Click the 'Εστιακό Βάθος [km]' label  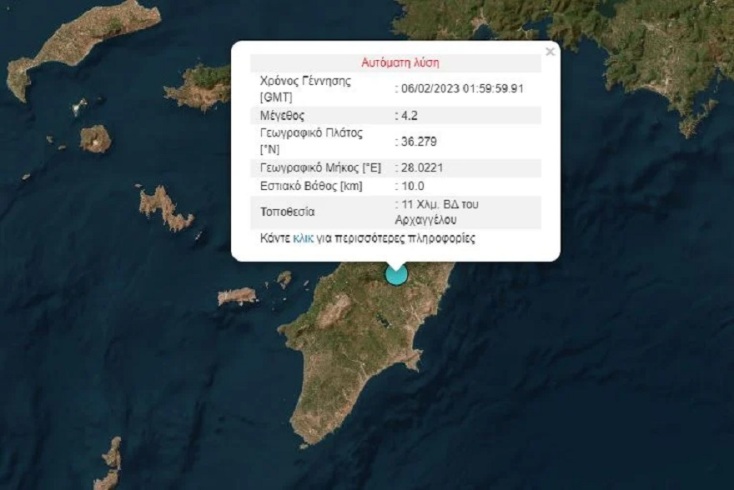[x=311, y=186]
